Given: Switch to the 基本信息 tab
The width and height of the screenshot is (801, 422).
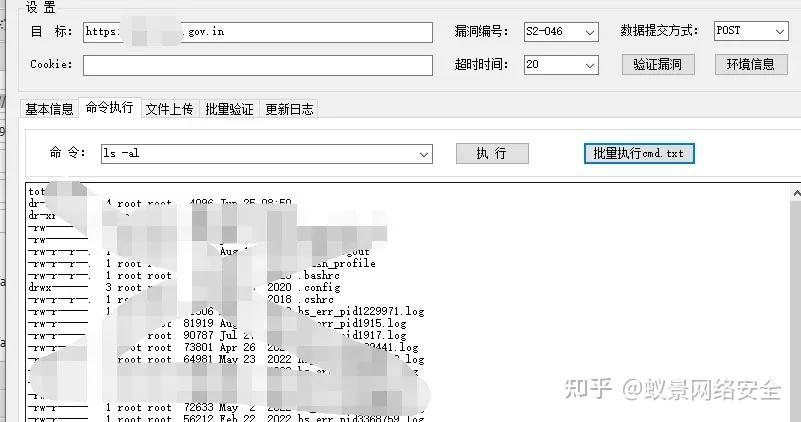Looking at the screenshot, I should pyautogui.click(x=49, y=109).
